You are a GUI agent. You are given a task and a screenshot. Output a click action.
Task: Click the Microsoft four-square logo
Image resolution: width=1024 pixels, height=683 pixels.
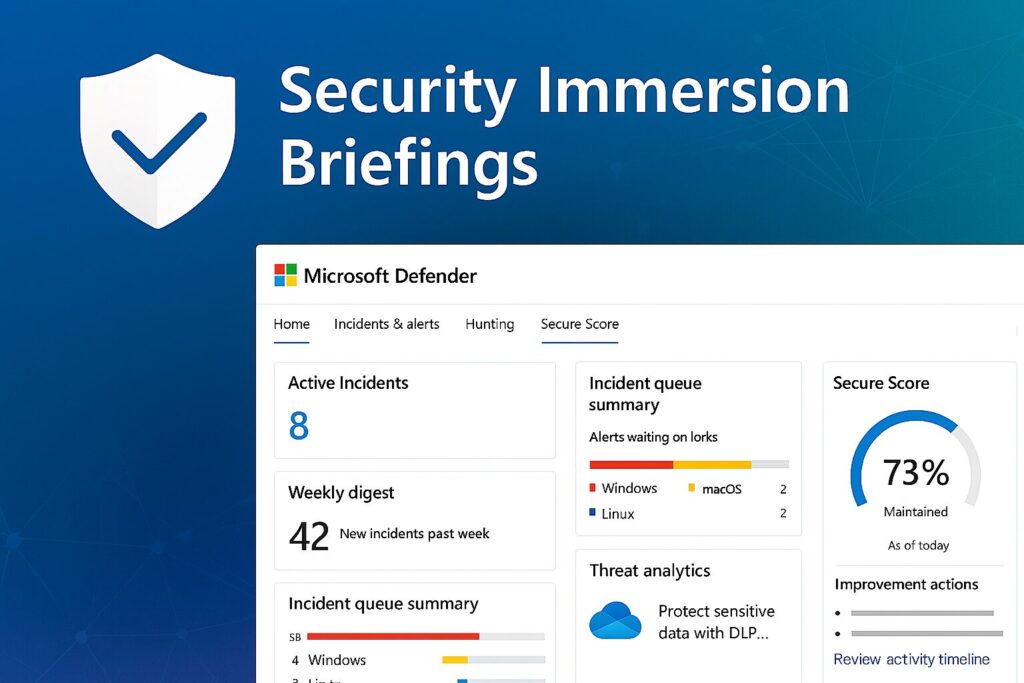(x=285, y=275)
